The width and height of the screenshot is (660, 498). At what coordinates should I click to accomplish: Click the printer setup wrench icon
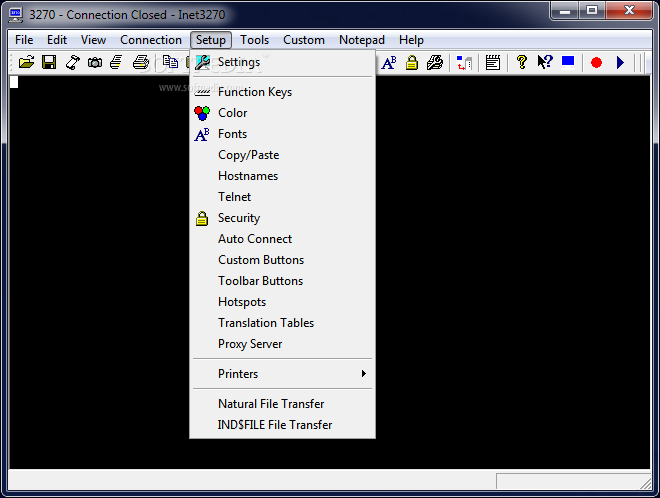(435, 63)
